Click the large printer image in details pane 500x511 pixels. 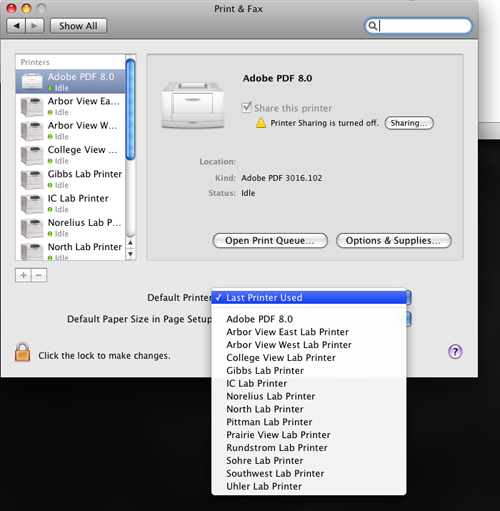coord(193,105)
